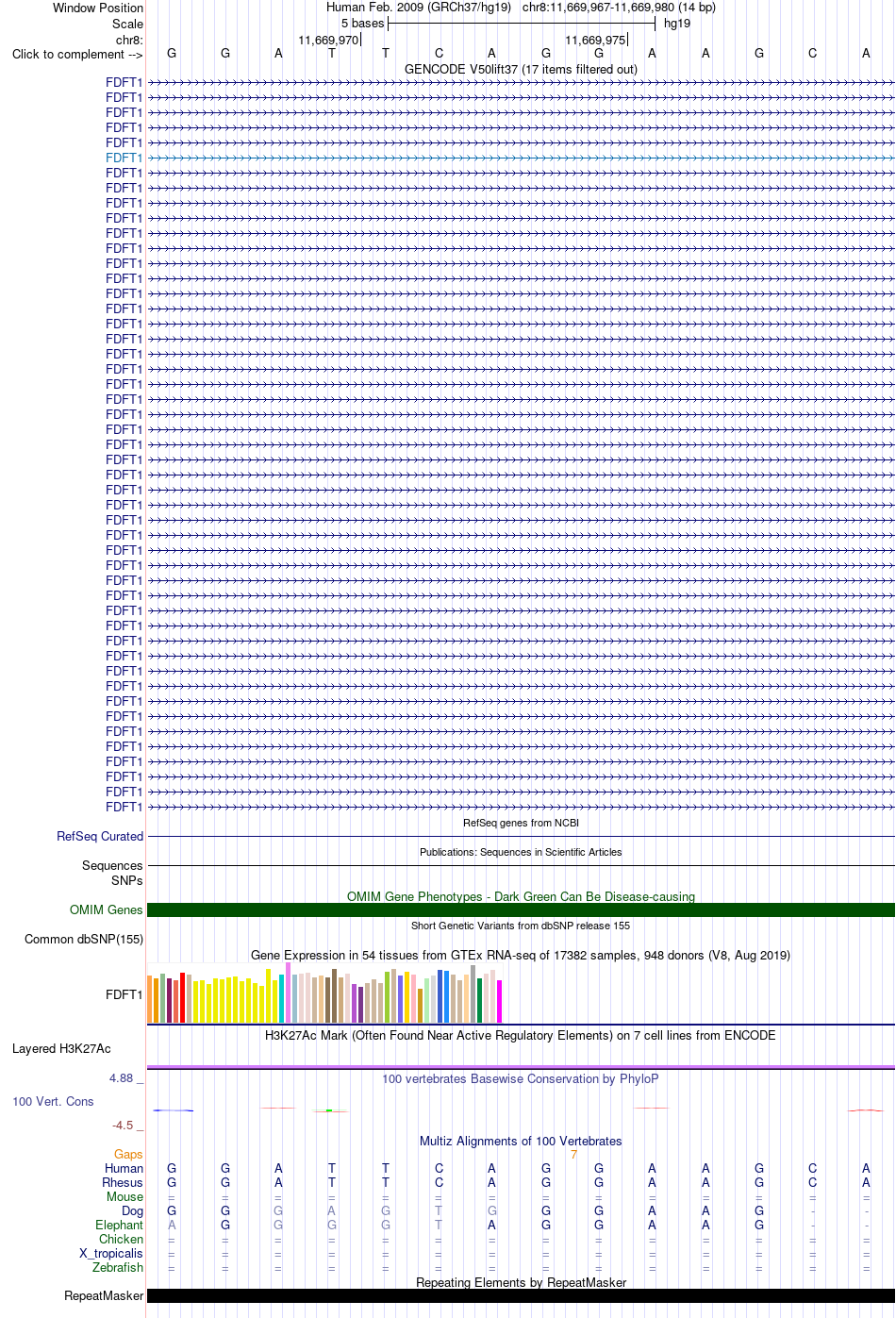This screenshot has height=1318, width=896.
Task: Open 'Short Genetic Variants from dbSNP release 155' title
Action: click(x=521, y=926)
